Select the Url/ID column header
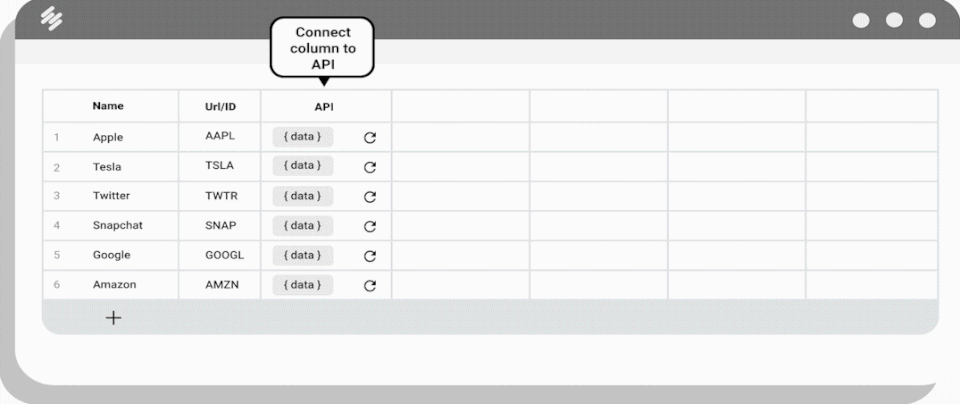 point(220,106)
